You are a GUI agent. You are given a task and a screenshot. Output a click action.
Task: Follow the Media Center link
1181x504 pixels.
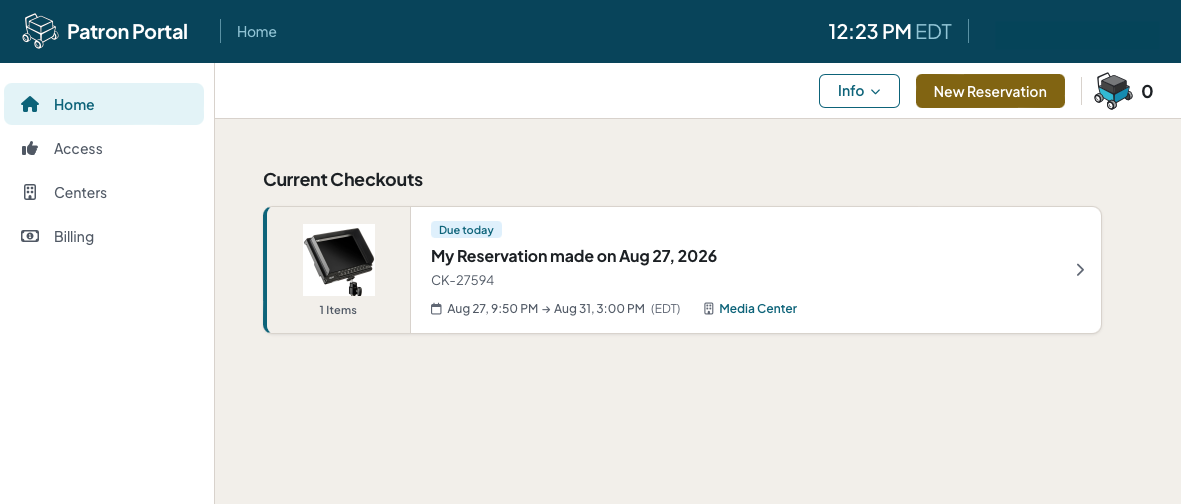click(758, 309)
